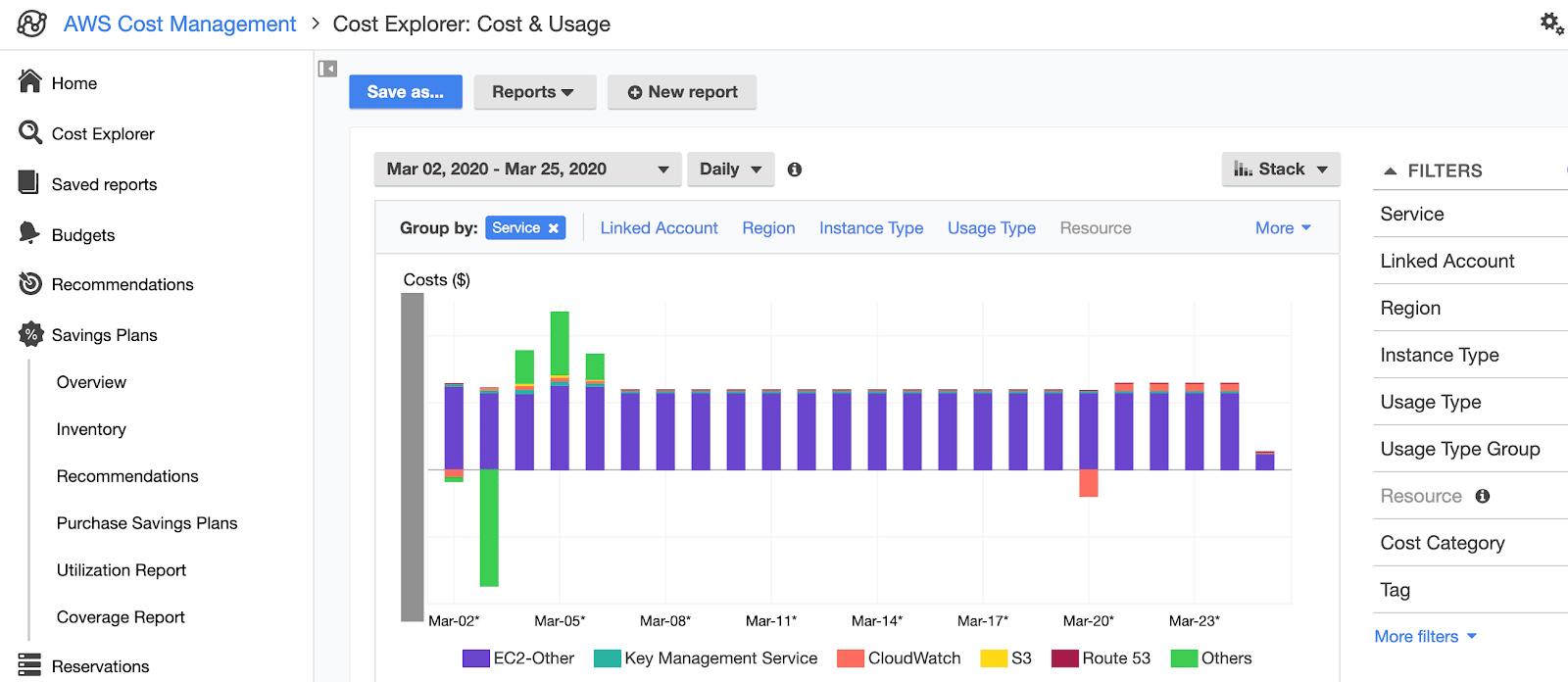Open the Reports dropdown
1568x682 pixels.
(535, 92)
